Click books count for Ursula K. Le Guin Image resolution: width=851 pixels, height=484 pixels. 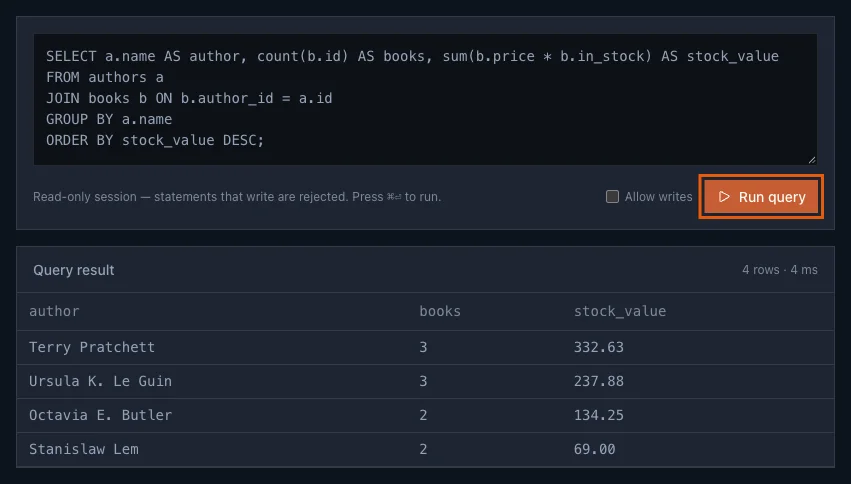[423, 381]
